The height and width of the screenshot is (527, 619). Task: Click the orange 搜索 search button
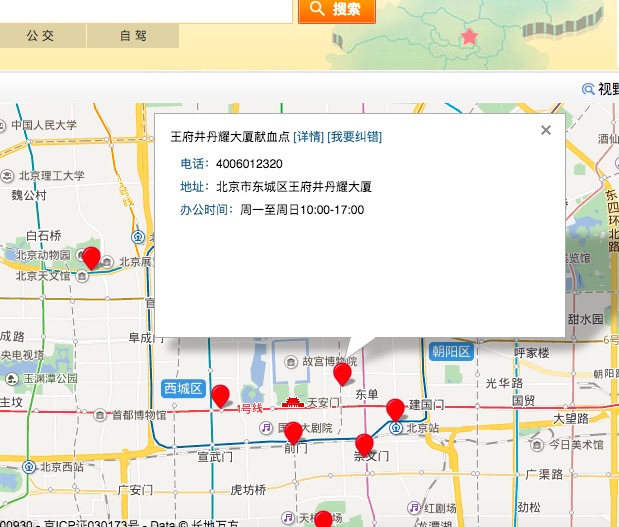[x=337, y=10]
